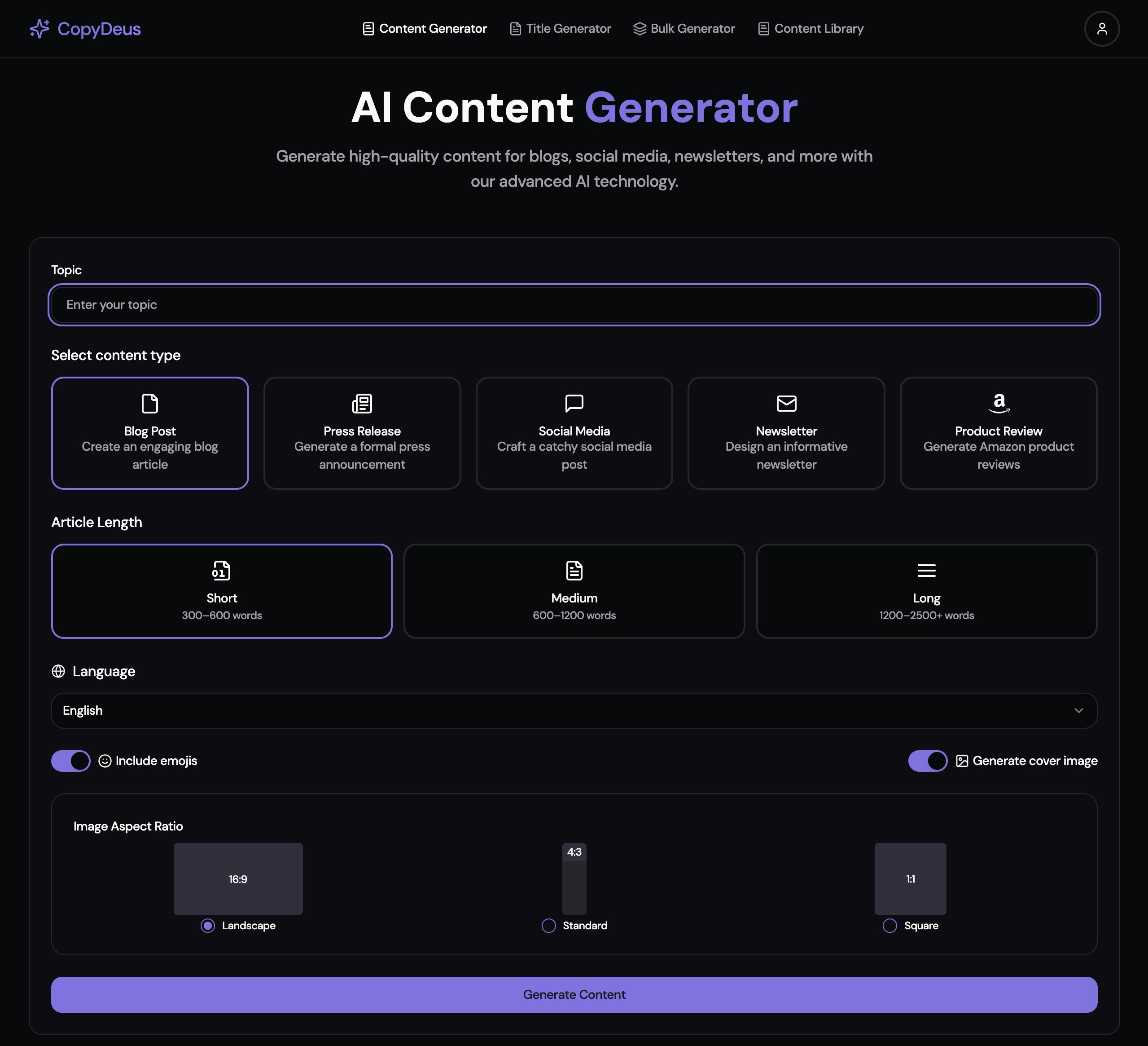Disable the Include emojis toggle
This screenshot has width=1148, height=1046.
[70, 760]
